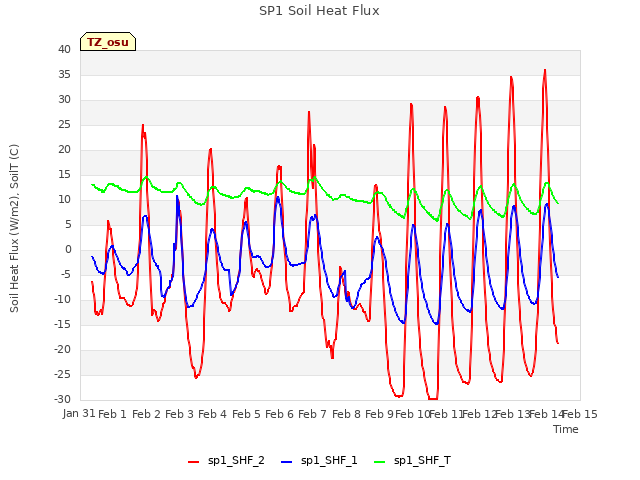Click the 20 y-axis tick label
The height and width of the screenshot is (480, 640).
click(x=64, y=150)
